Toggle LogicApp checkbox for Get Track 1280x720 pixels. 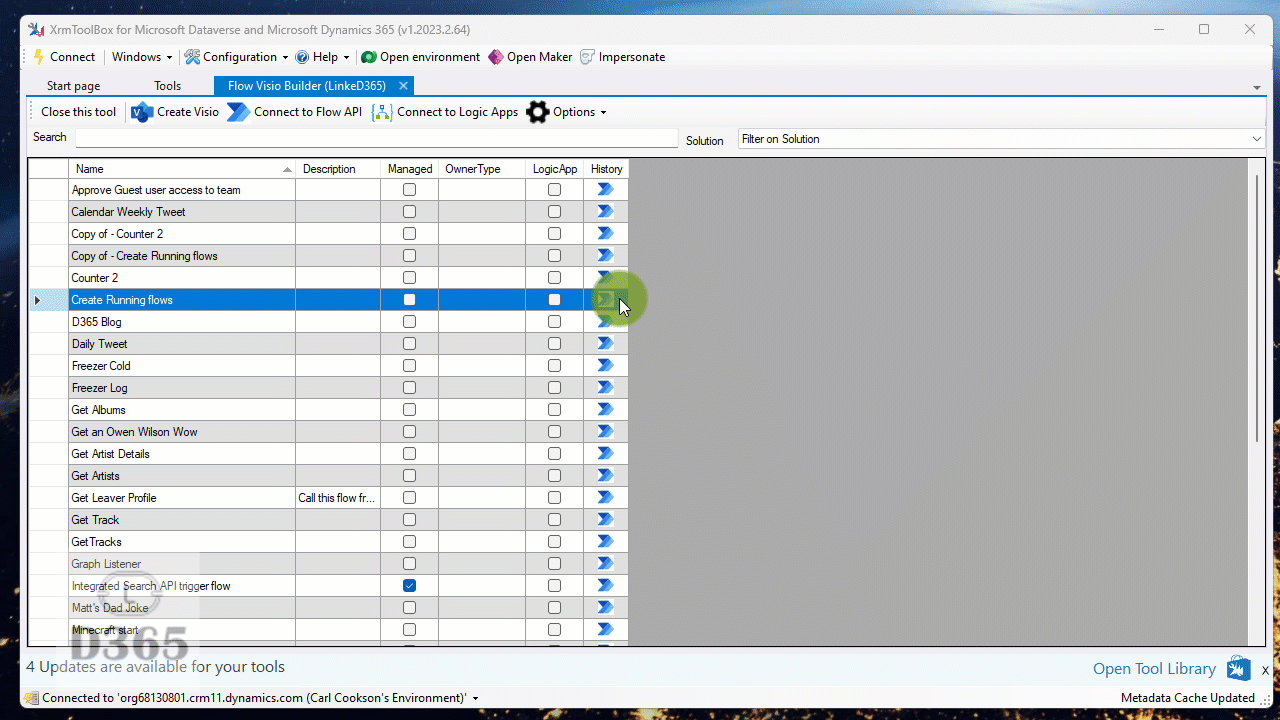pos(554,519)
